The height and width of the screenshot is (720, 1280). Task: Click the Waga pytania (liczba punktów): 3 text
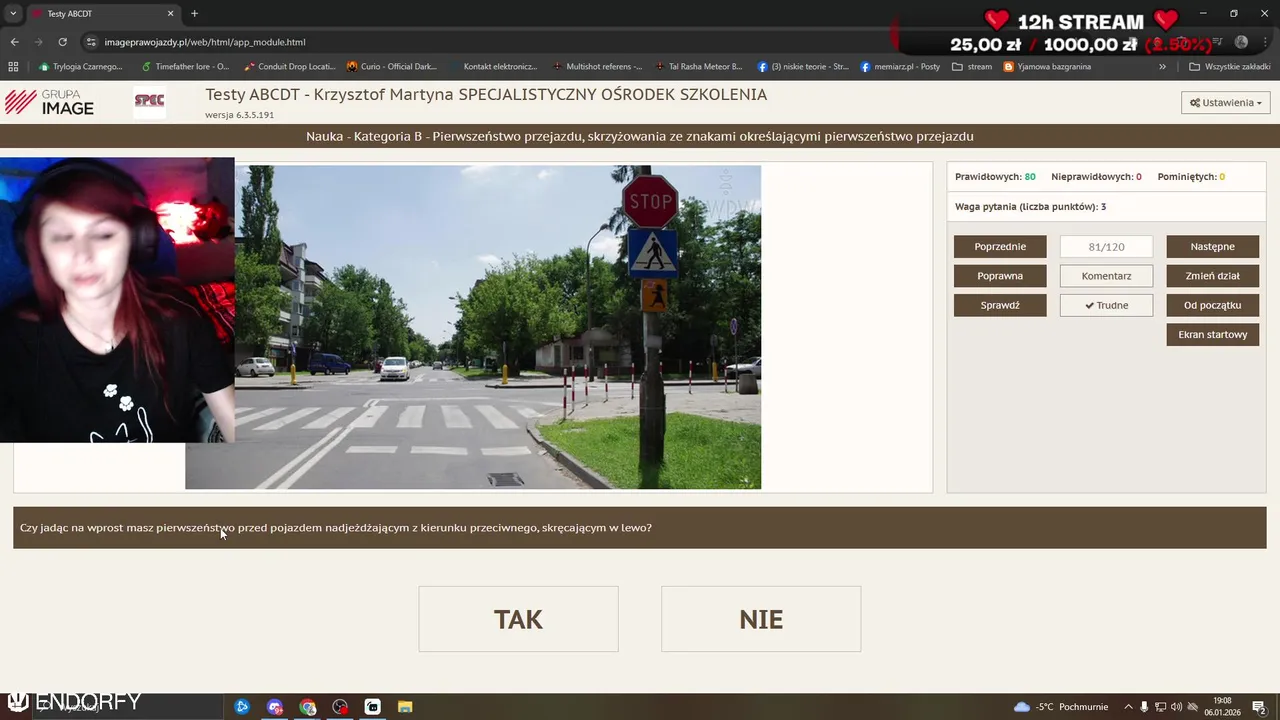tap(1030, 207)
